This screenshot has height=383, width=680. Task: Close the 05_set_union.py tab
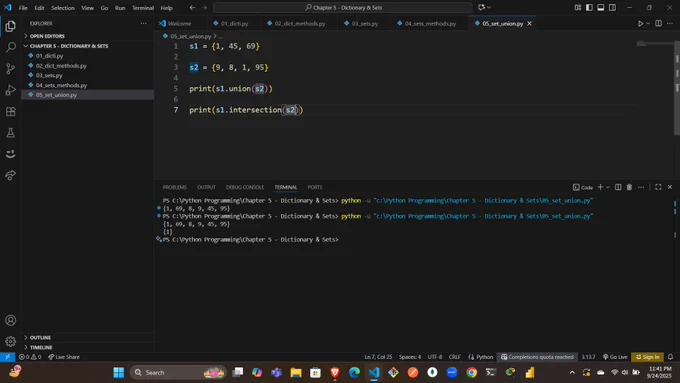[529, 23]
